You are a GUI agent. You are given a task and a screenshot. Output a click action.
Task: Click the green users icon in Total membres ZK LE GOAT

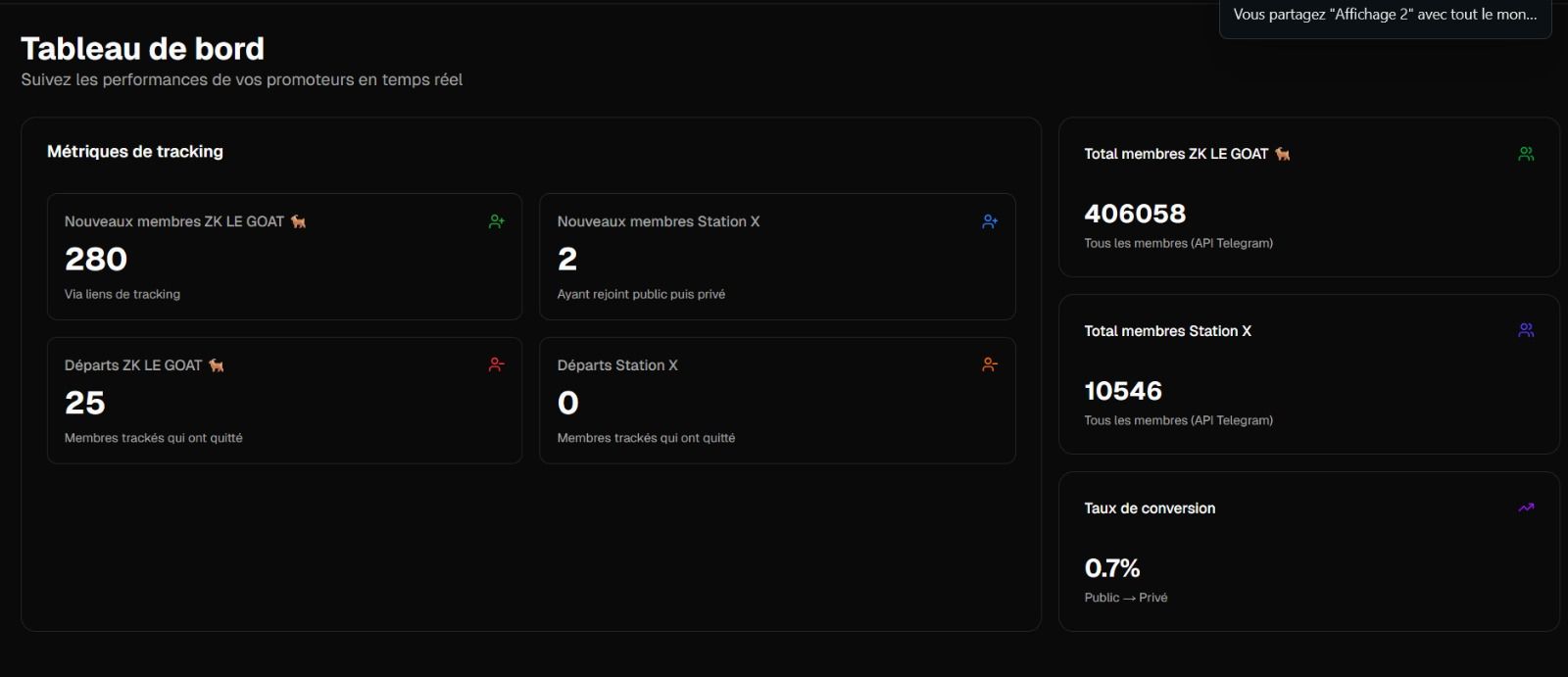[1526, 154]
